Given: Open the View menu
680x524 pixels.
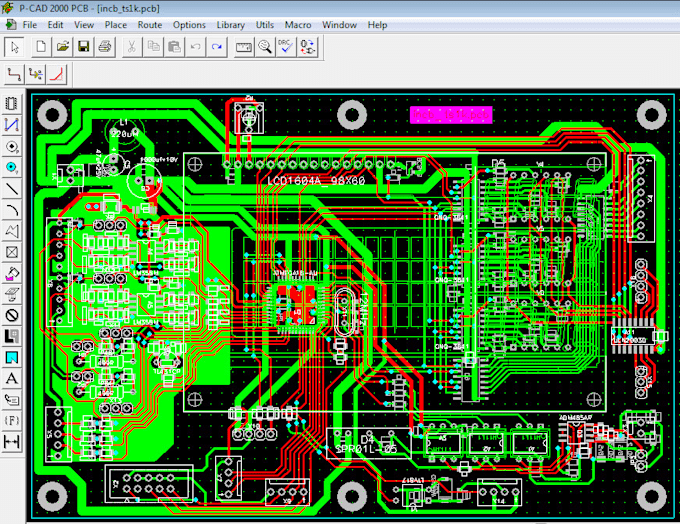Looking at the screenshot, I should click(84, 25).
